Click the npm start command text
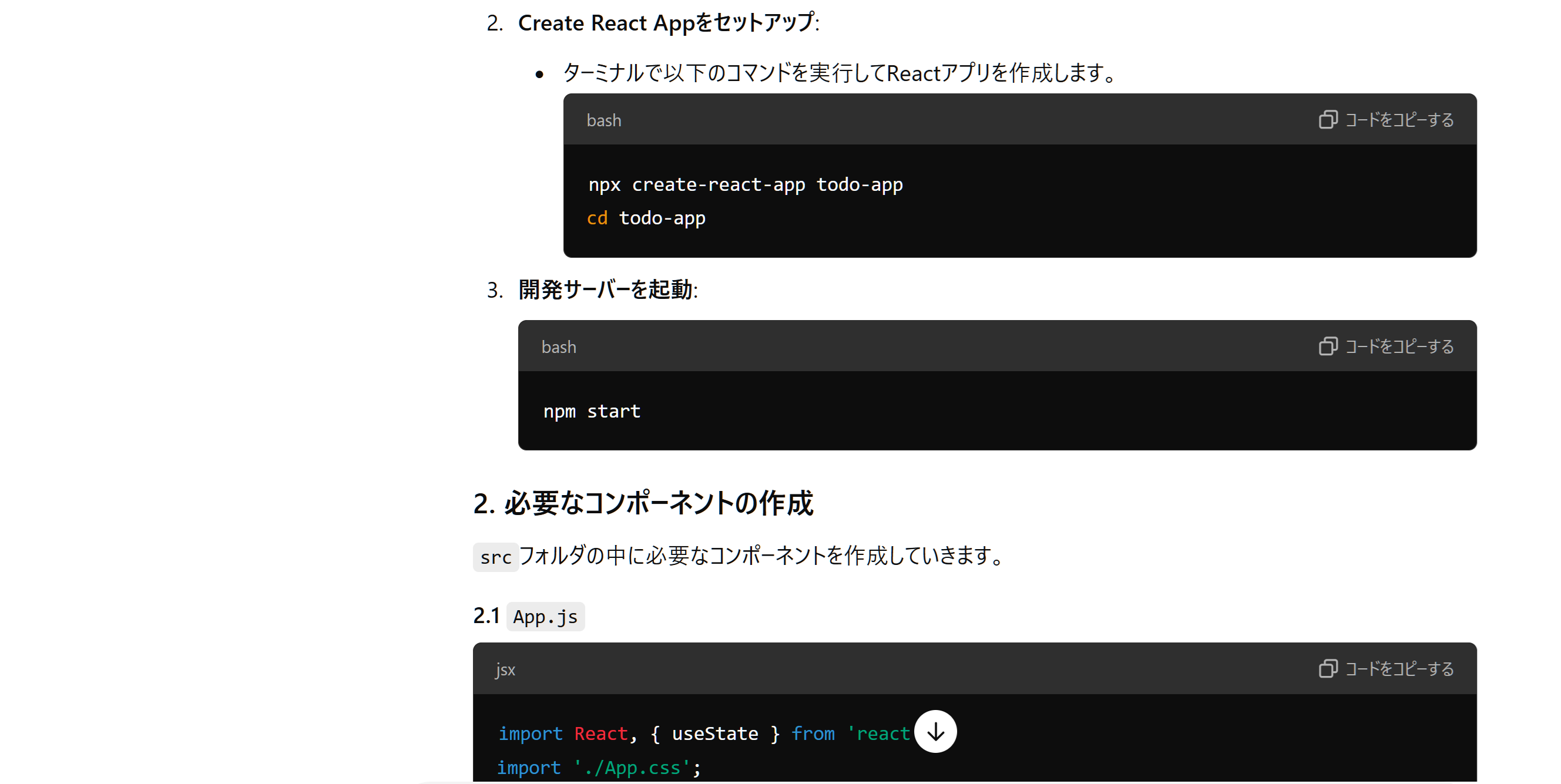This screenshot has height=784, width=1561. (x=592, y=410)
